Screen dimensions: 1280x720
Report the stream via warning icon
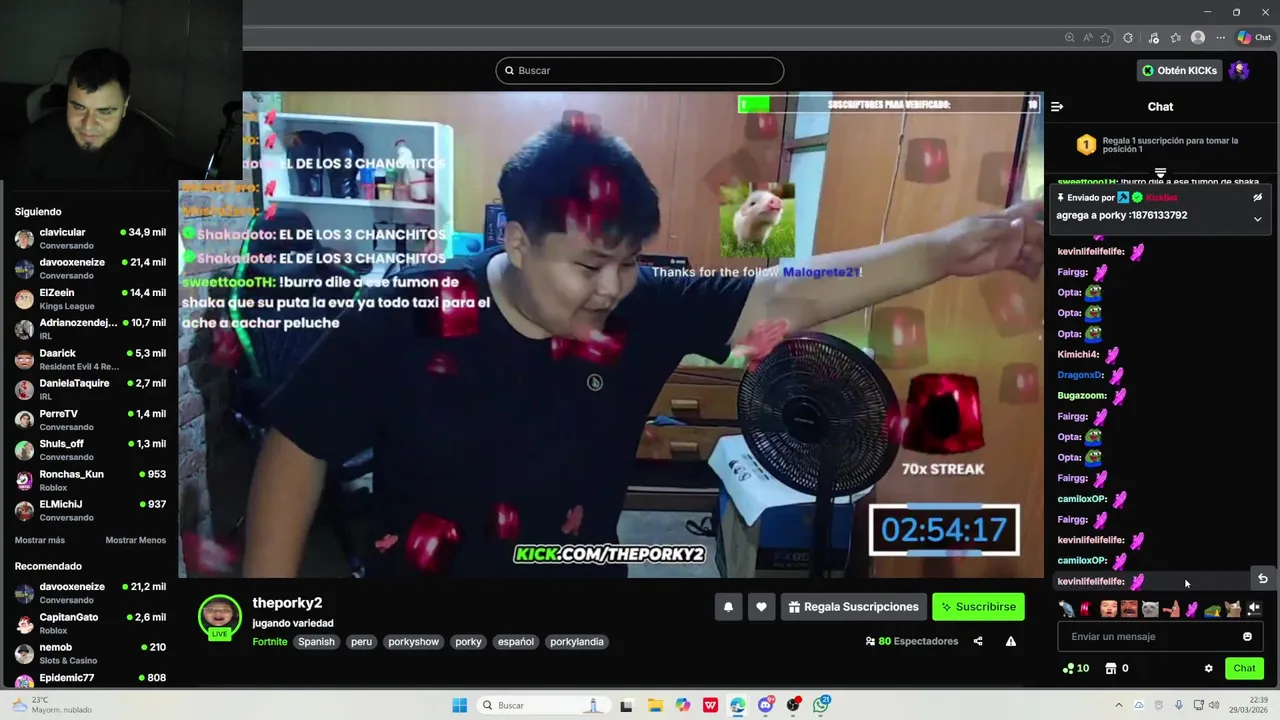click(1011, 641)
